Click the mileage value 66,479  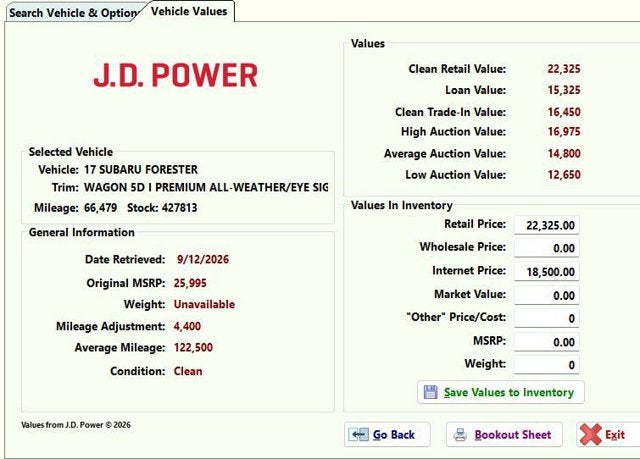coord(100,208)
